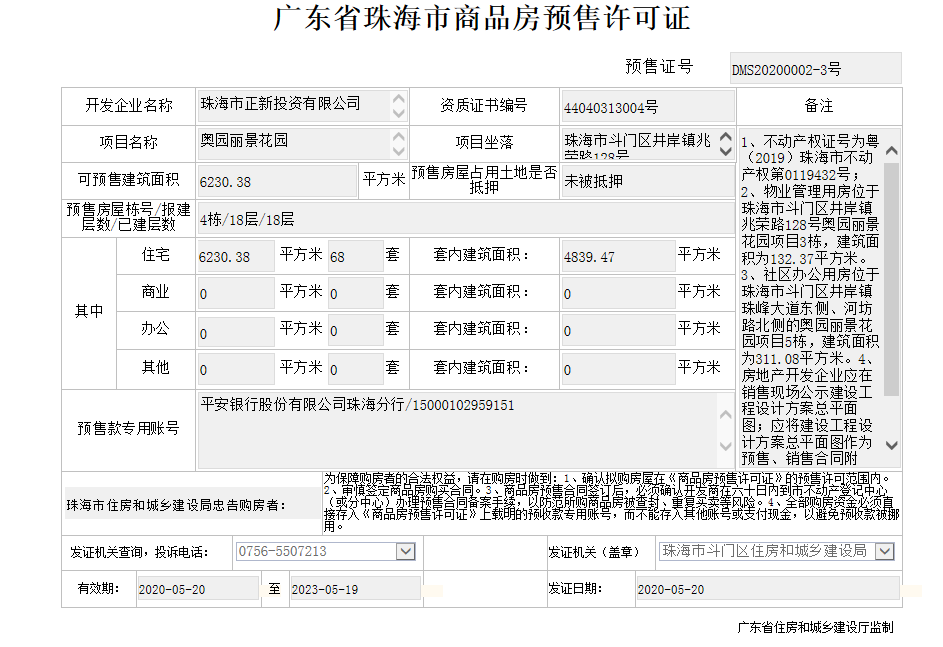Click the 预售证号 field DMS20200002-3号
Screen dimensions: 943x647
pos(815,69)
